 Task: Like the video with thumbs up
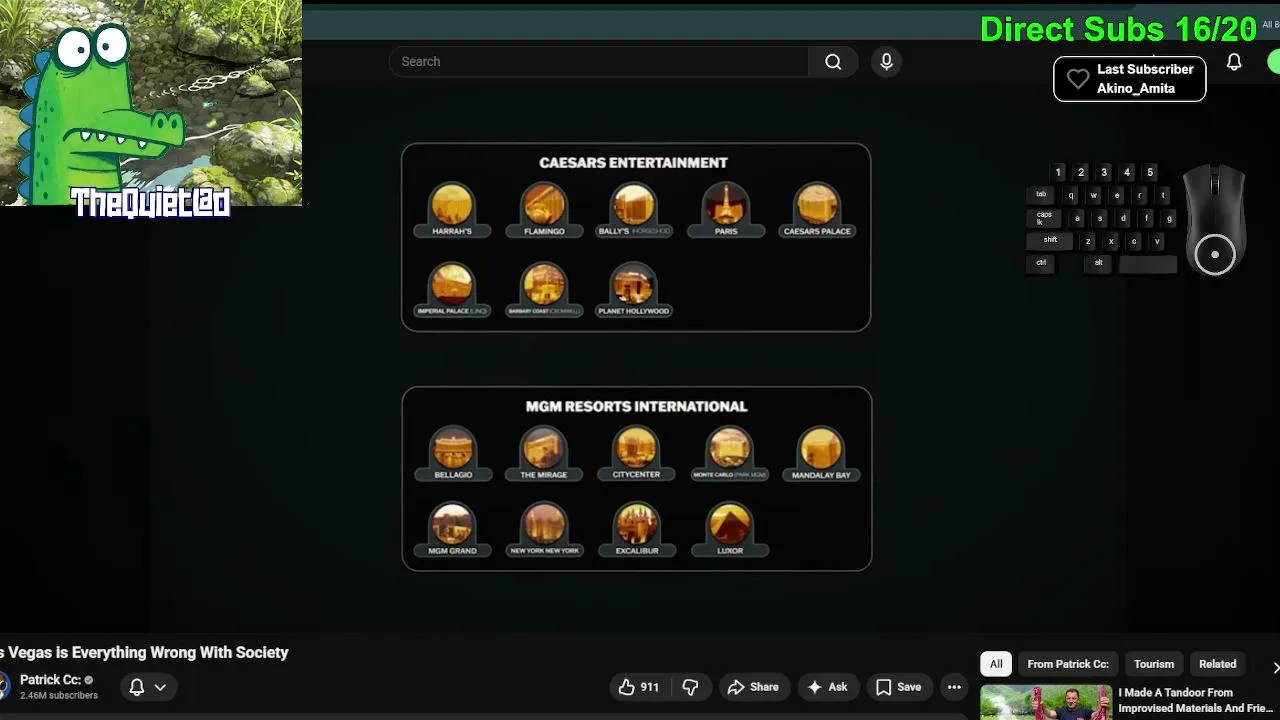[638, 687]
